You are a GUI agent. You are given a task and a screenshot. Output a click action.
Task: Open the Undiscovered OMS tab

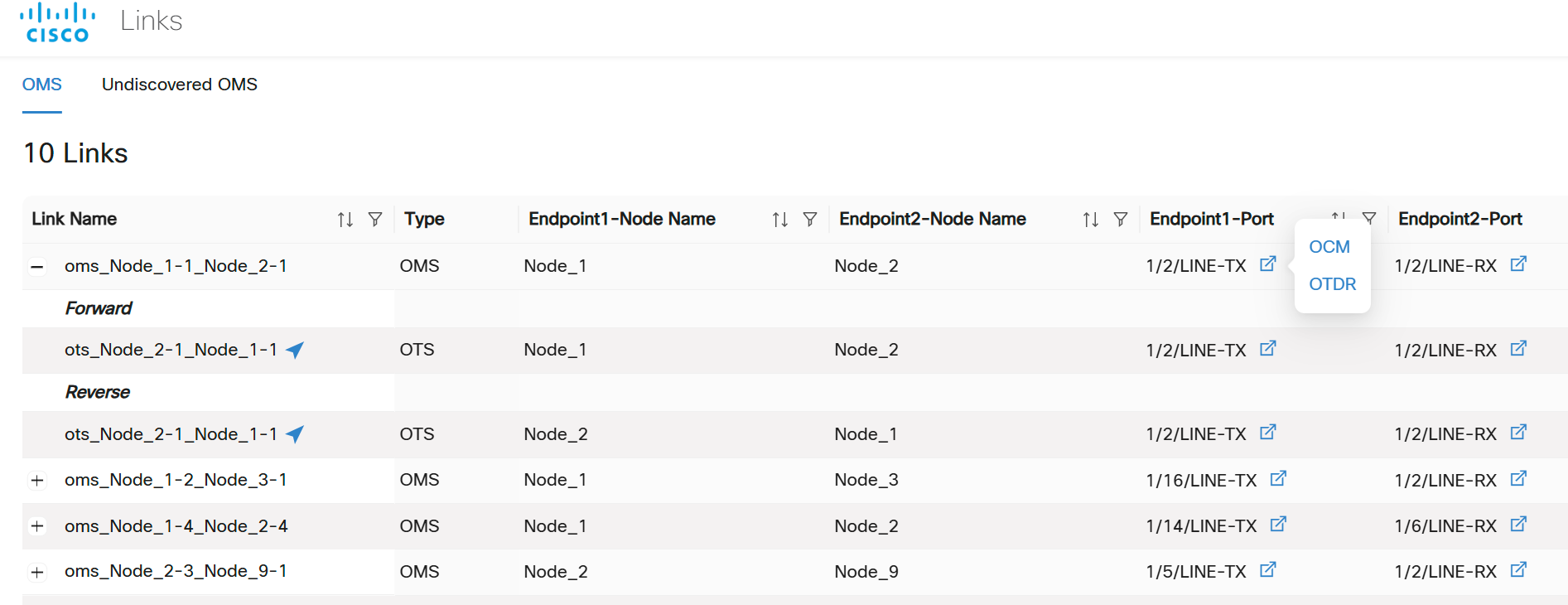coord(180,85)
